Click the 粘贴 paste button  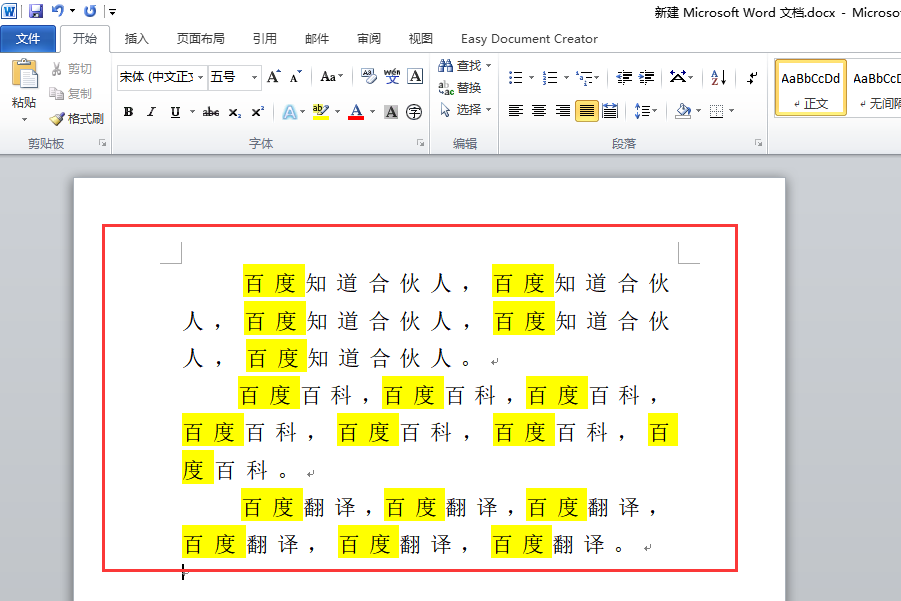pos(24,89)
